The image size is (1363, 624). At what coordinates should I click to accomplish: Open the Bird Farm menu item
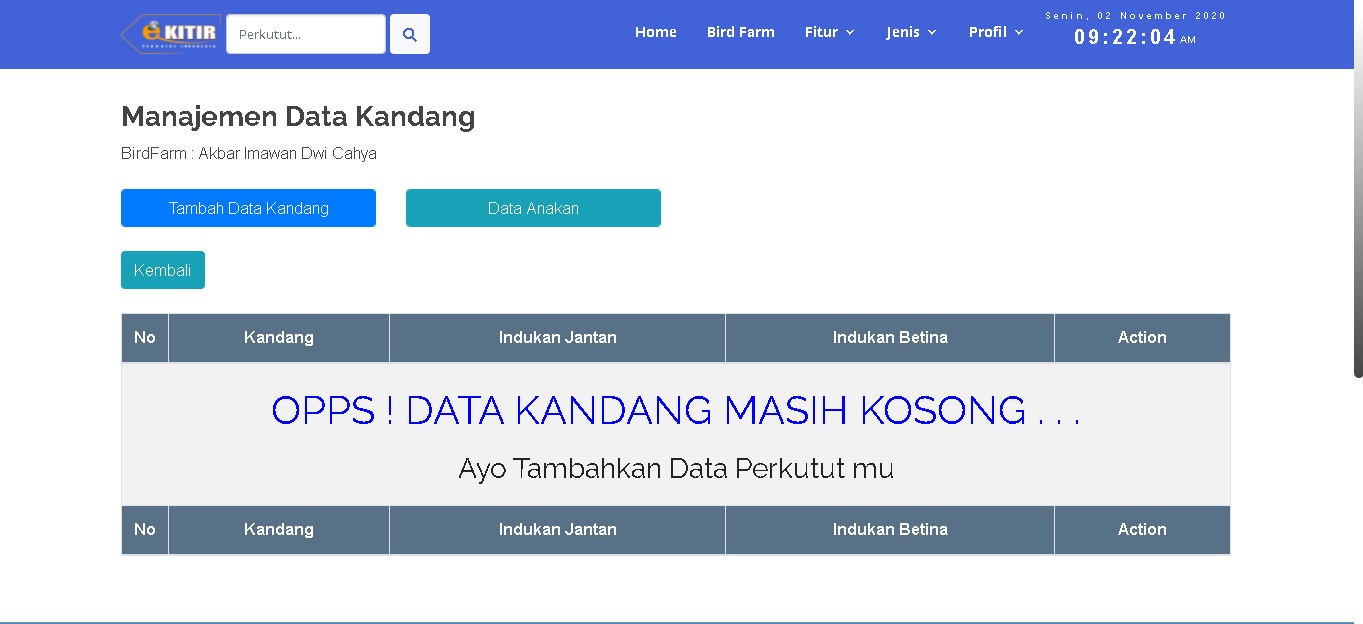click(740, 32)
